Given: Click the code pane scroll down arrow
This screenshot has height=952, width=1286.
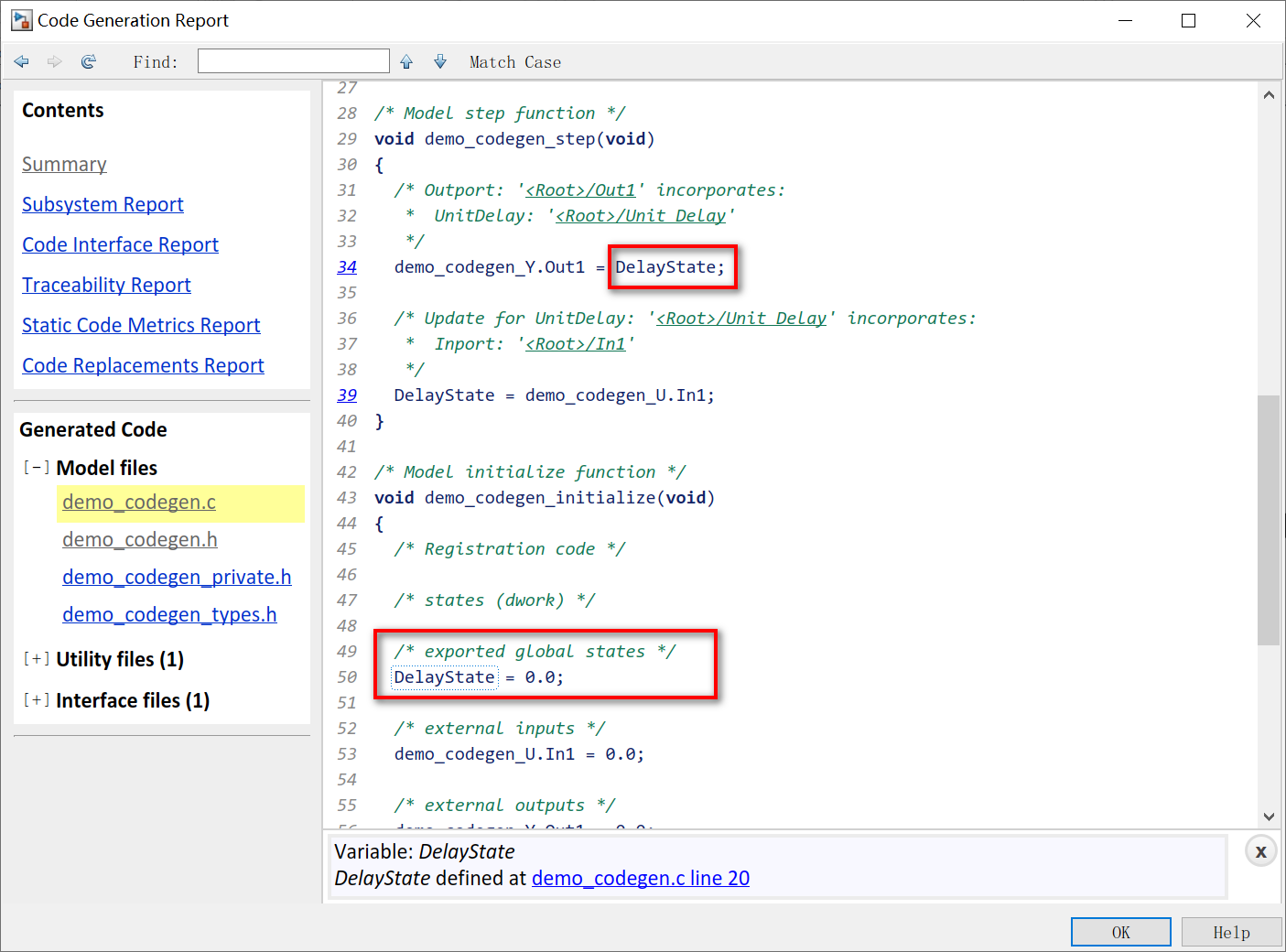Looking at the screenshot, I should tap(1269, 817).
